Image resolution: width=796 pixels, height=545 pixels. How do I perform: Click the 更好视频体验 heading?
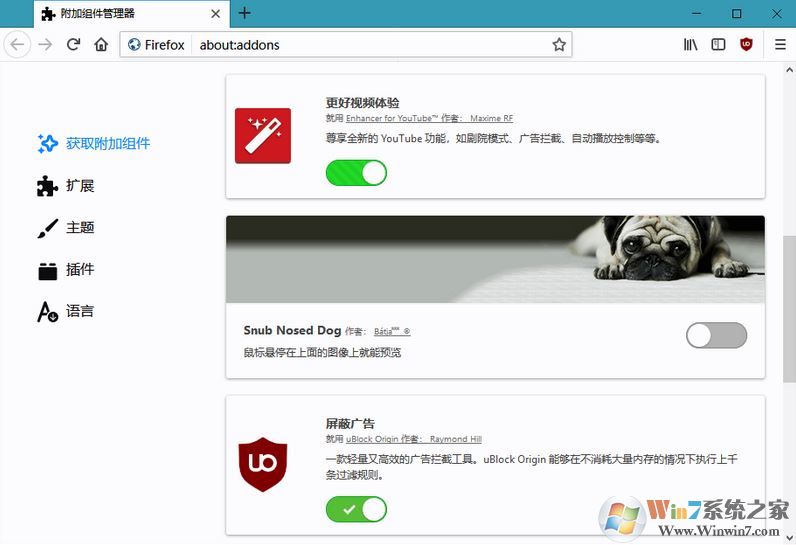(x=362, y=103)
